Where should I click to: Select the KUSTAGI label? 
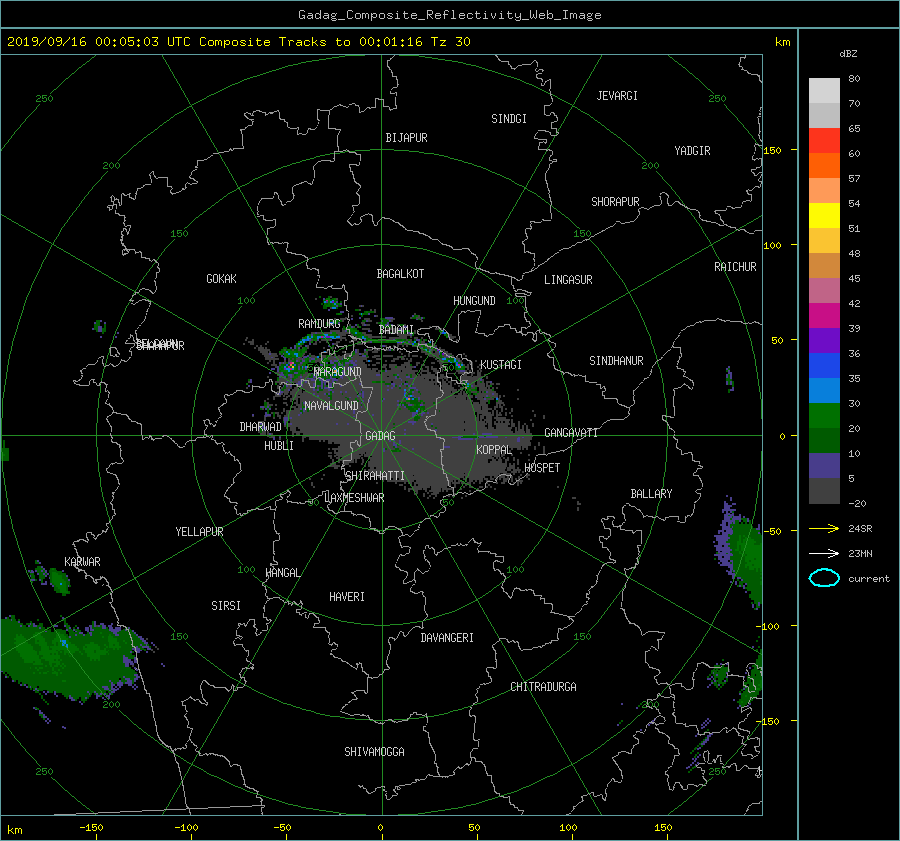pos(501,365)
